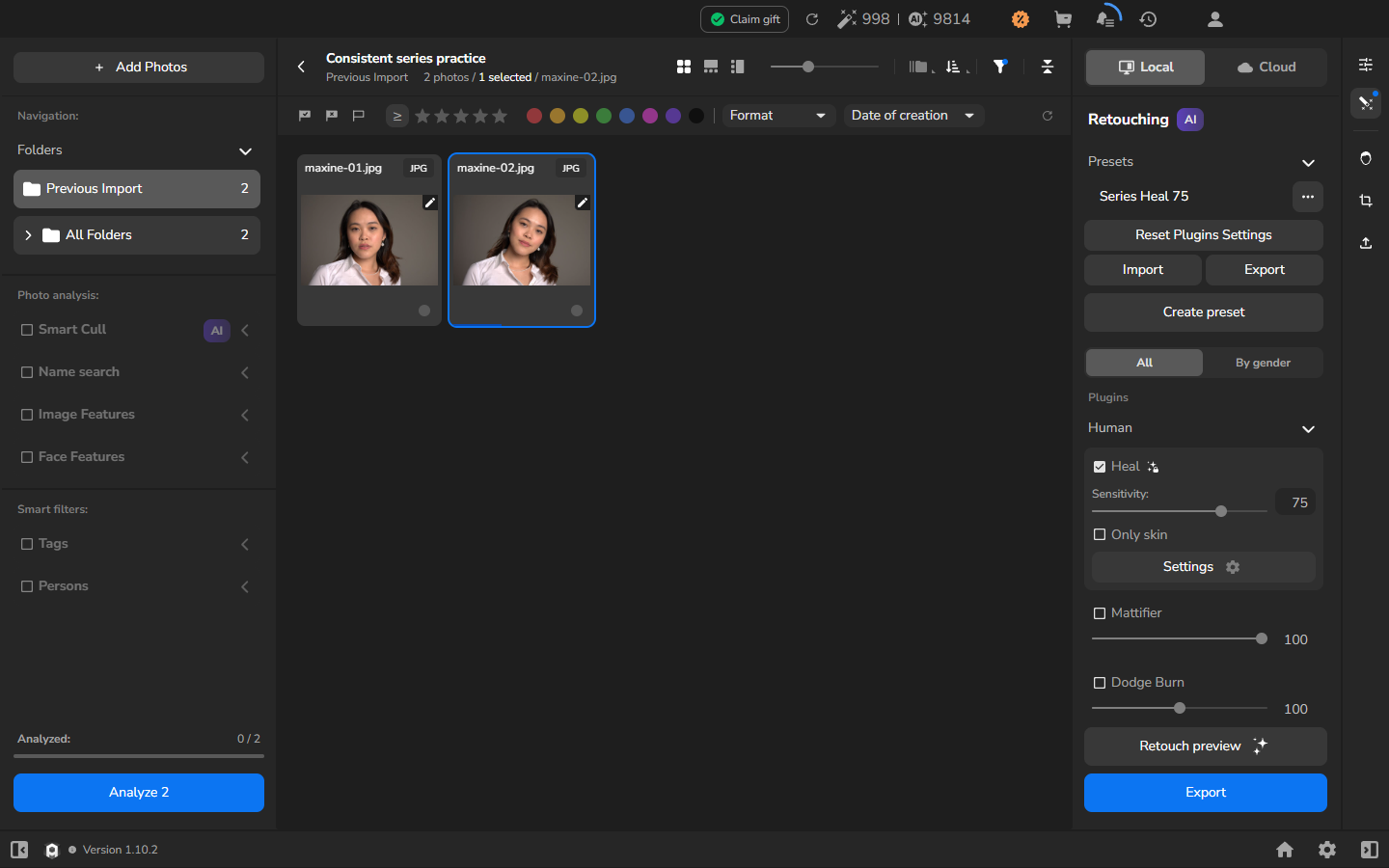
Task: Go back with the arrow beside project title
Action: point(301,67)
